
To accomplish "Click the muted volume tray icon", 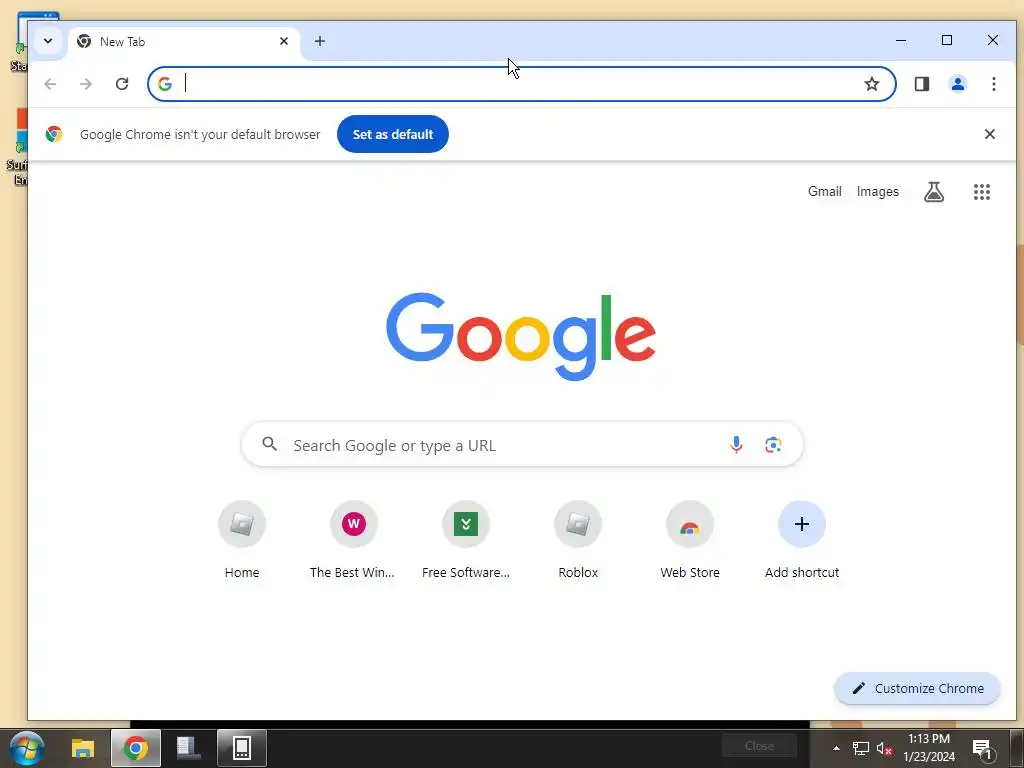I will (x=884, y=748).
